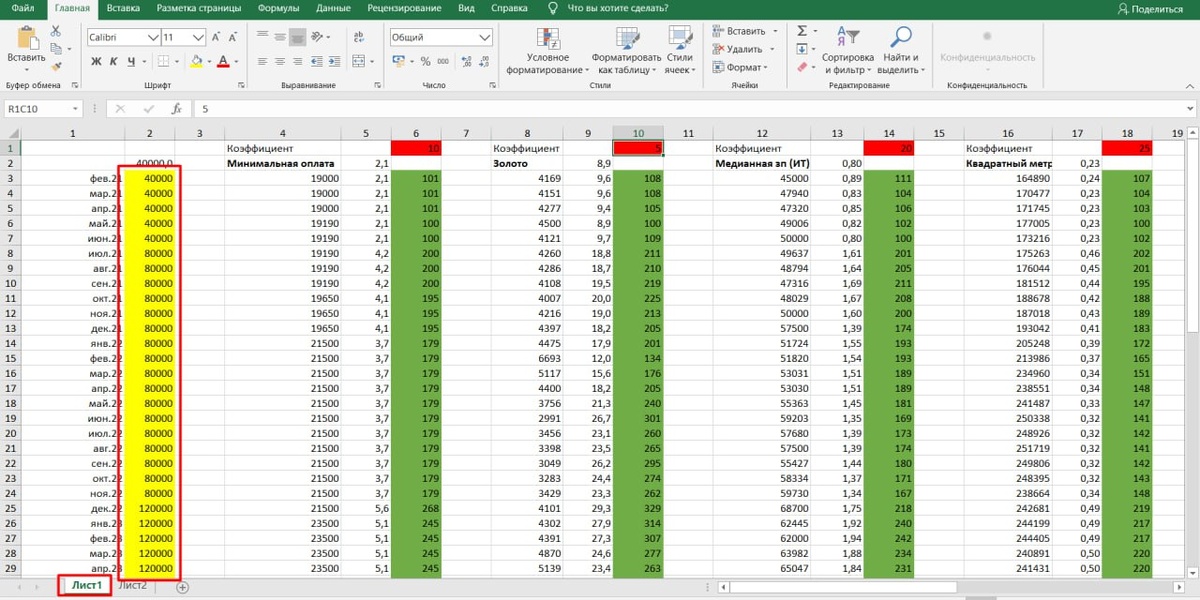Open sheet tab Лист2
This screenshot has height=600, width=1200.
pyautogui.click(x=133, y=586)
